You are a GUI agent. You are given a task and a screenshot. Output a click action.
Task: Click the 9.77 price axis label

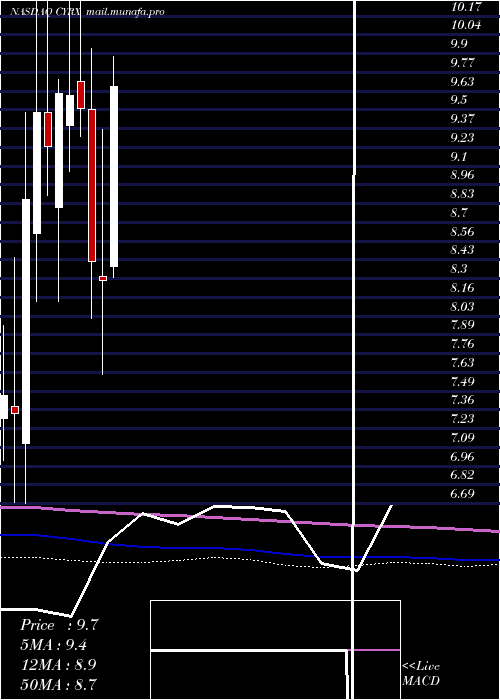[462, 62]
